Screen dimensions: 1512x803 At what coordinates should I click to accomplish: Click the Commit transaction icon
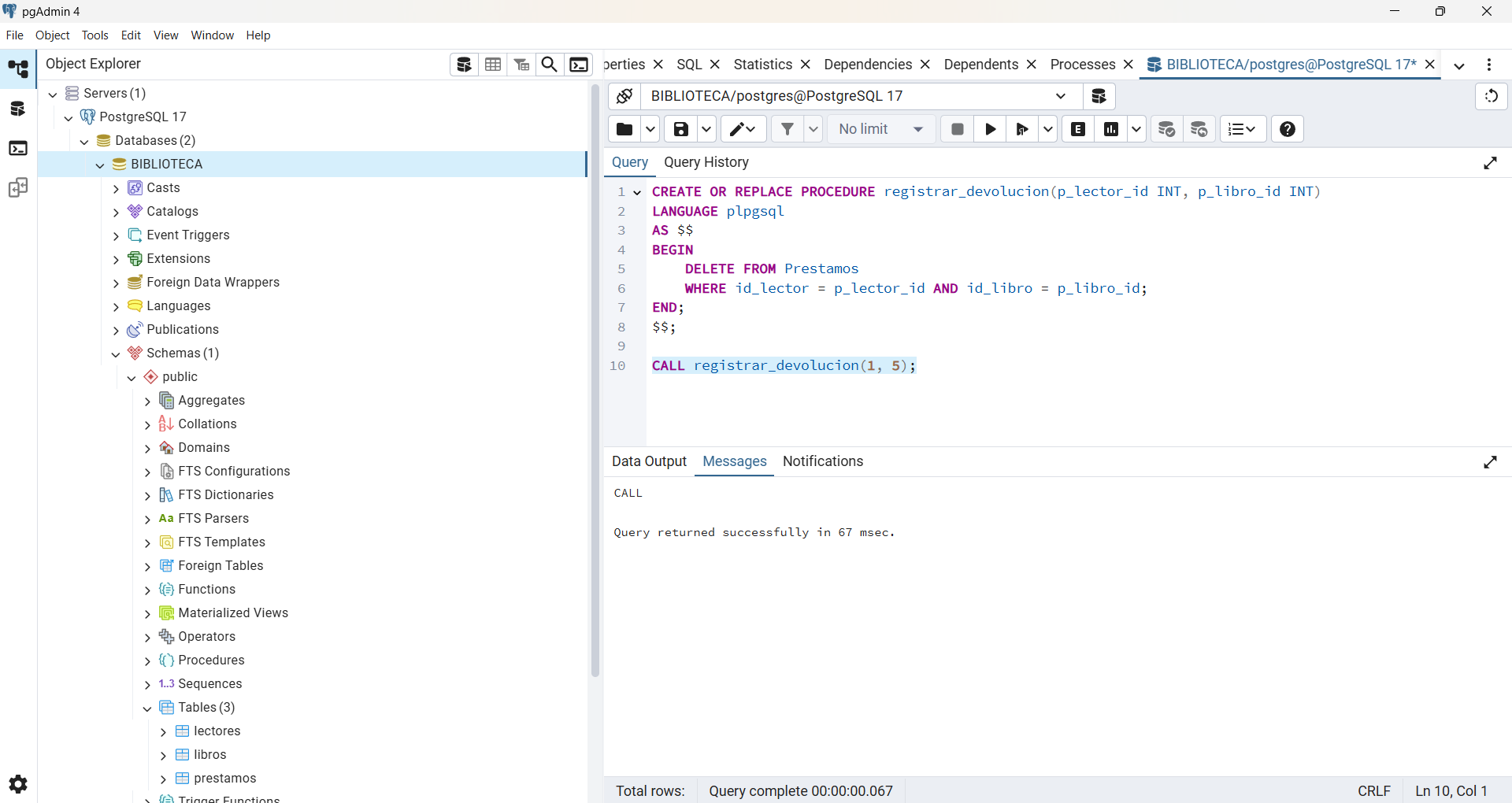(1166, 129)
